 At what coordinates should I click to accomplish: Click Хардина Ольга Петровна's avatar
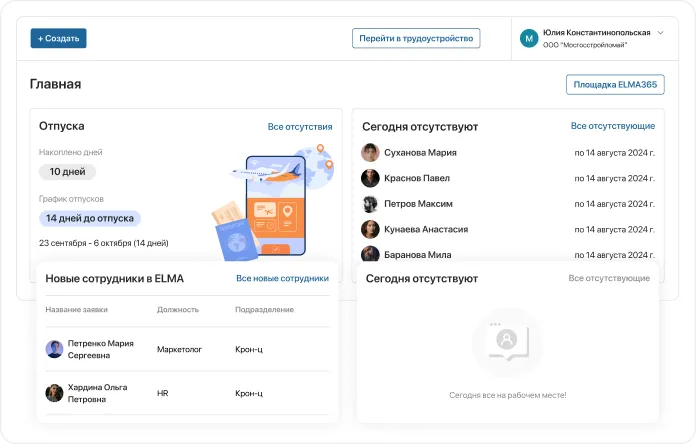54,393
